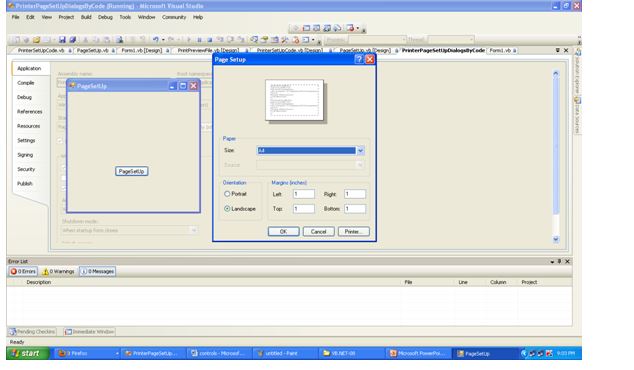This screenshot has width=634, height=370.
Task: Select the Portrait orientation radio button
Action: click(227, 194)
